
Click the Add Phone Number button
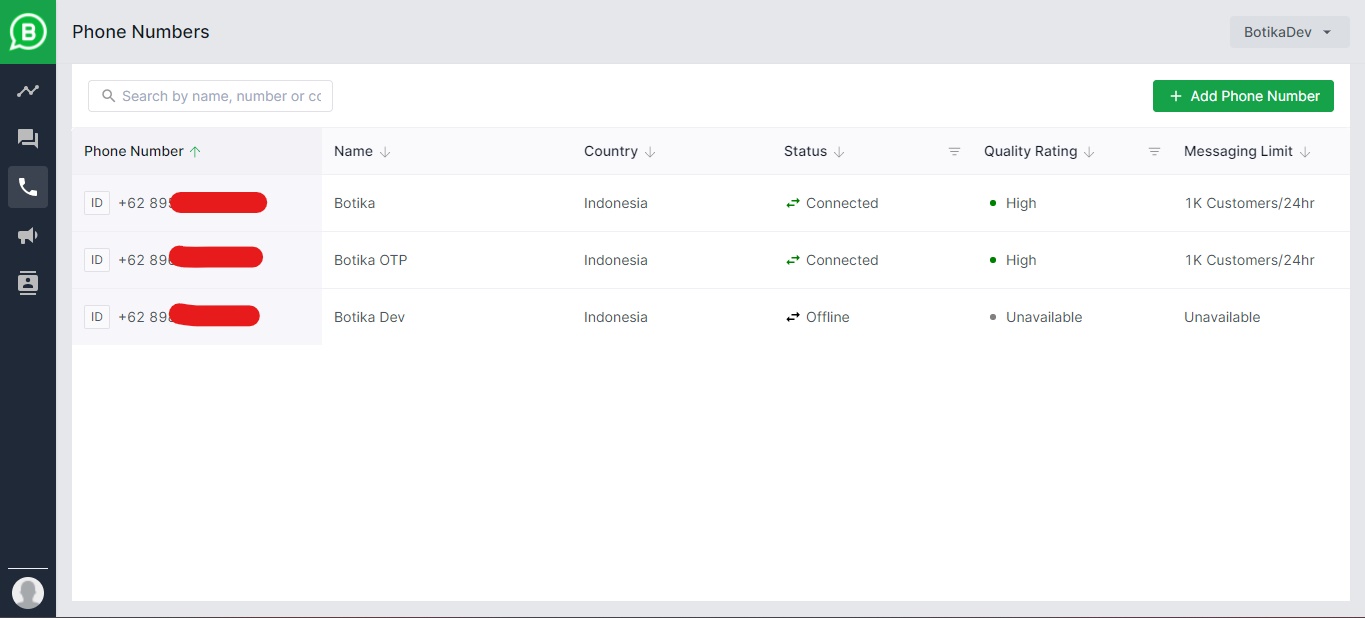(1243, 96)
